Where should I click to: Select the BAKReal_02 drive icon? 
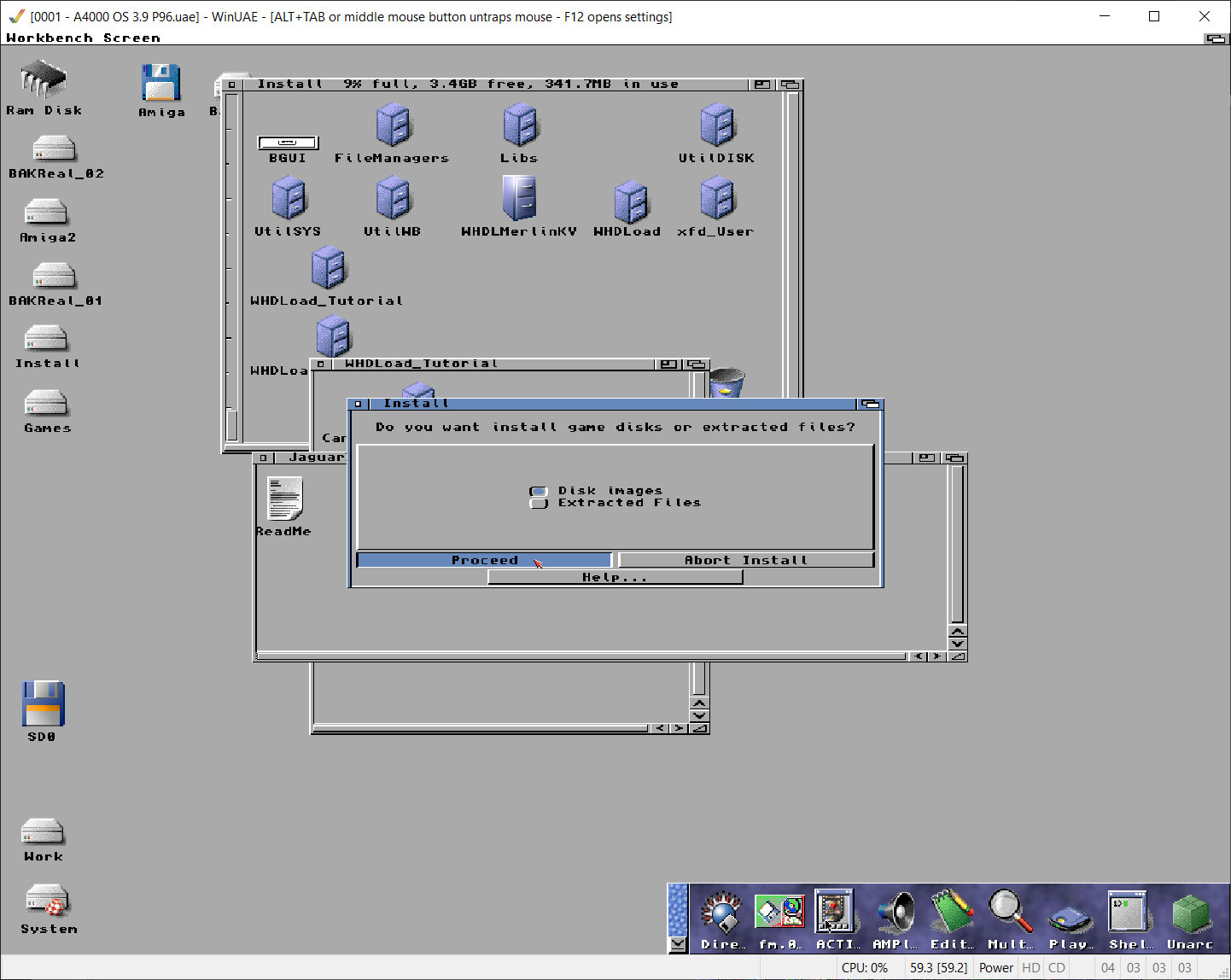tap(55, 149)
